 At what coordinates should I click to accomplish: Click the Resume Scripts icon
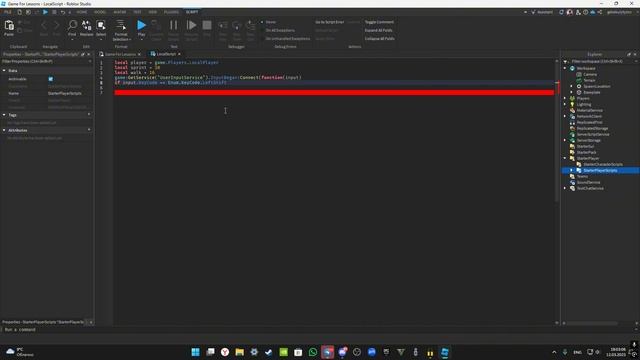click(x=191, y=25)
